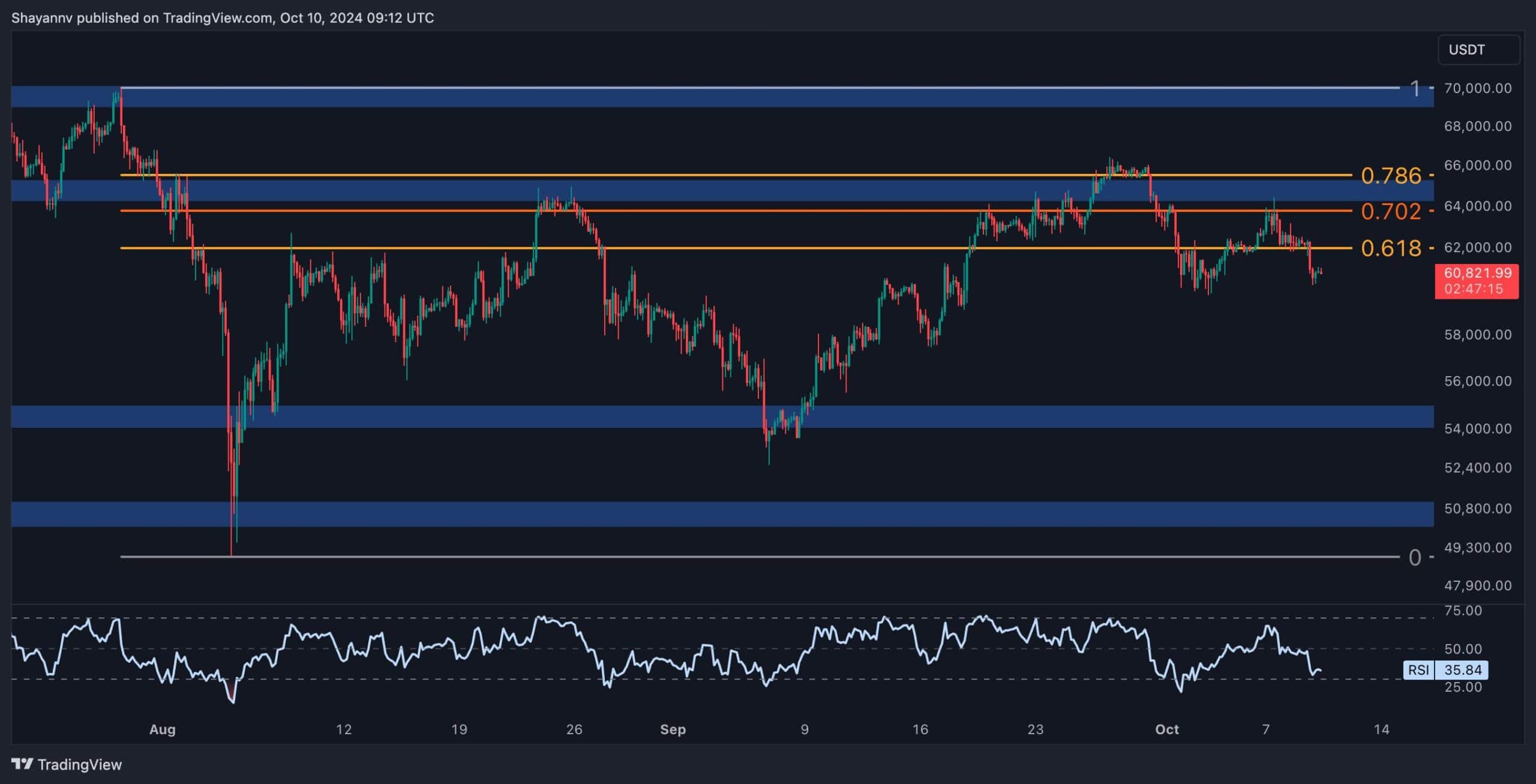Click the 56,000.00 price axis label

click(x=1478, y=381)
